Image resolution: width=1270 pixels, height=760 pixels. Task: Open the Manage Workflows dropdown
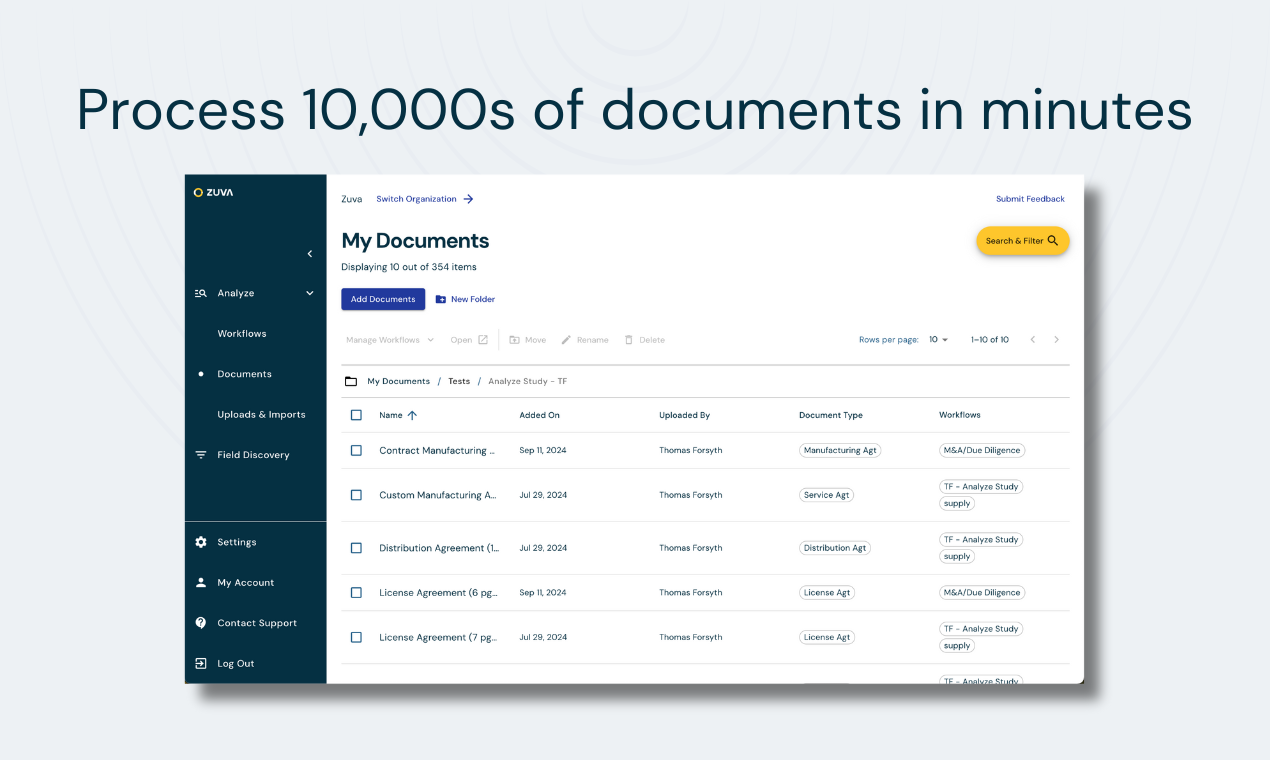point(390,340)
